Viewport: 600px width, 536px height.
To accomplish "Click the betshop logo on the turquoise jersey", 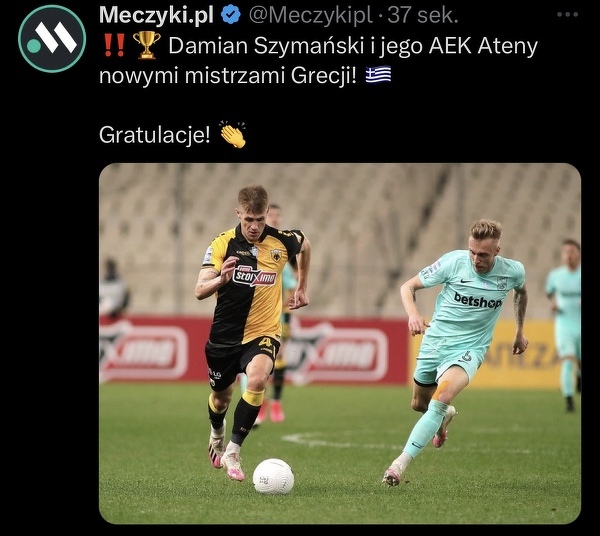I will pos(478,300).
